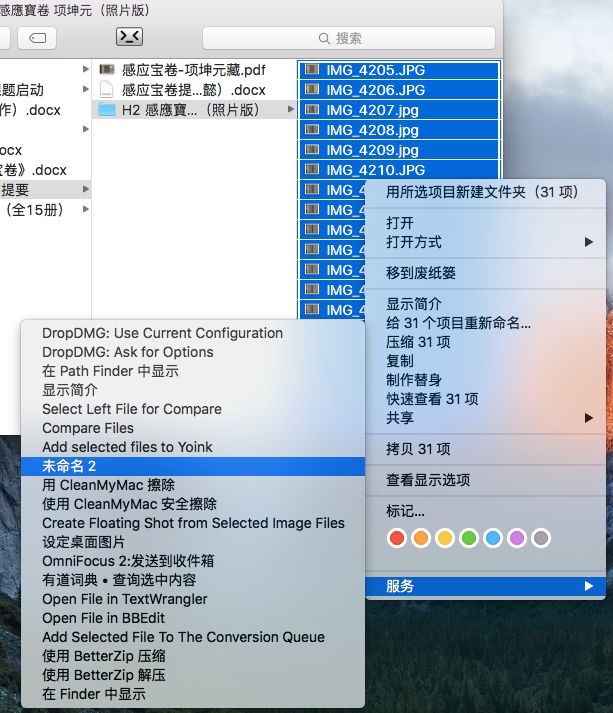Click the PDF icon of 感应宝卷-项坤元藏.pdf
613x713 pixels.
(107, 70)
